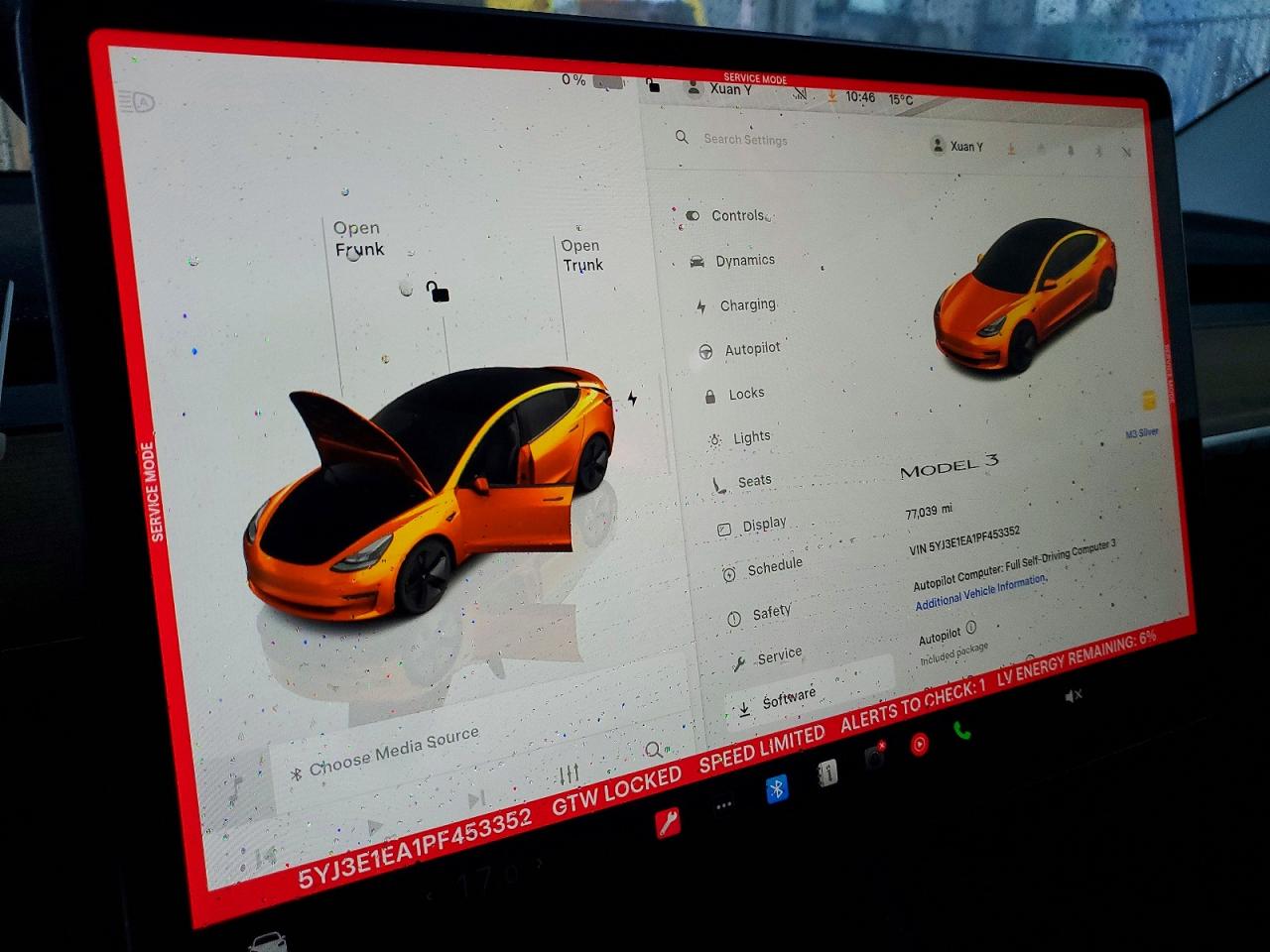The width and height of the screenshot is (1270, 952).
Task: Tap the software download arrow in status bar
Action: (x=831, y=97)
